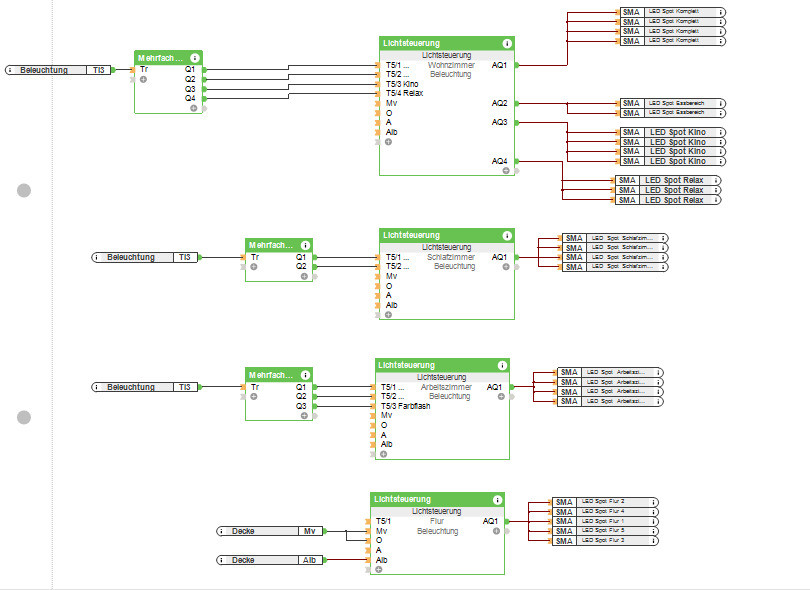Screen dimensions: 810x590
Task: Click info icon of LED Spot Flur 4 output
Action: (653, 511)
